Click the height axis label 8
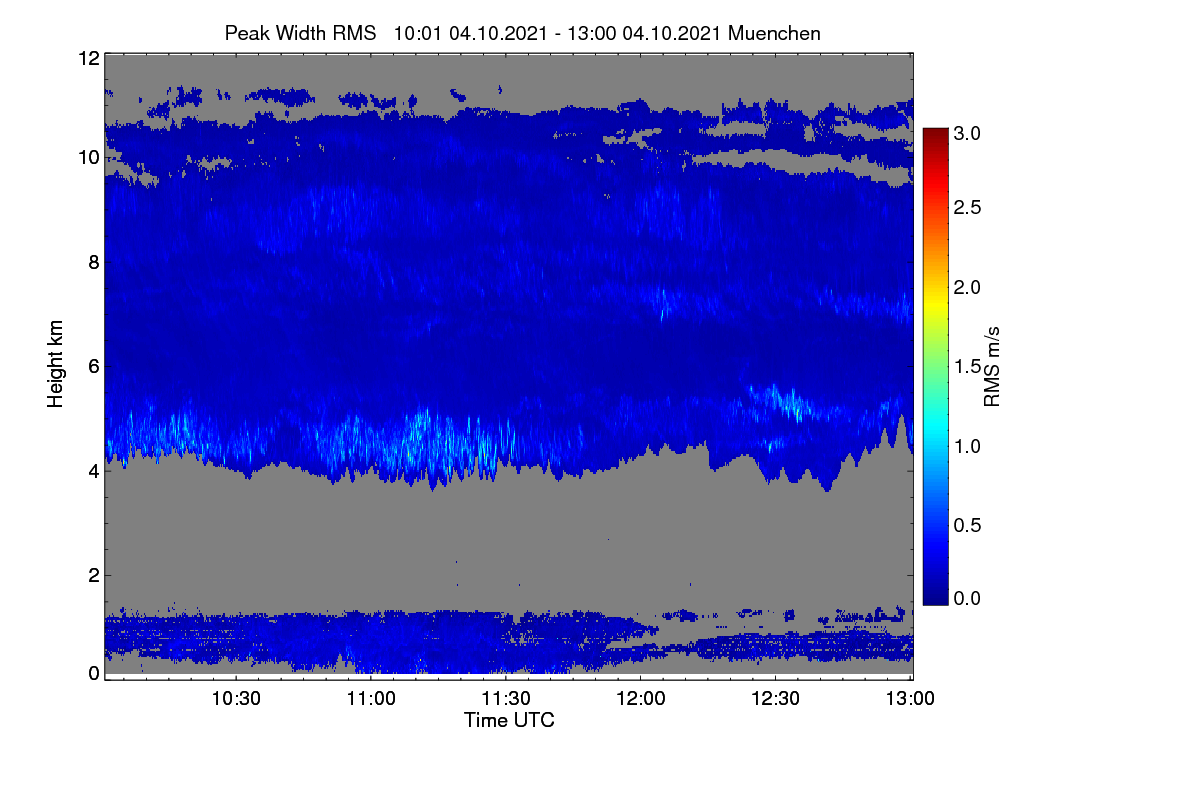 coord(93,262)
